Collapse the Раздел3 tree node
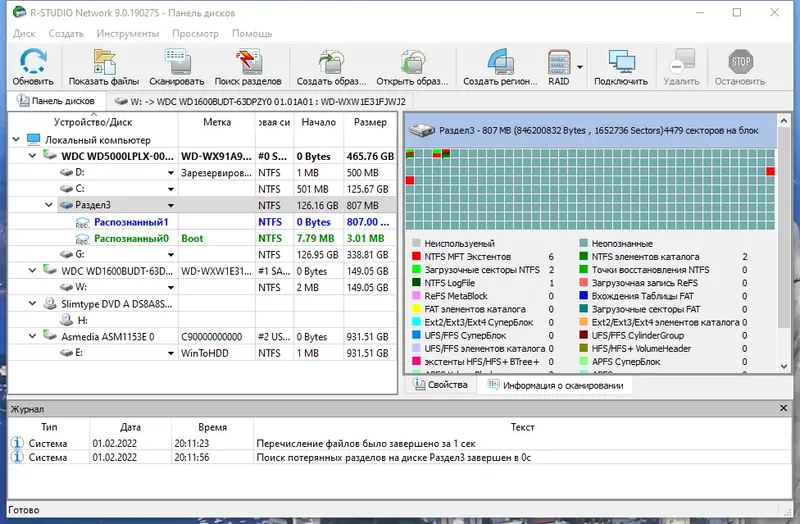 [x=49, y=205]
